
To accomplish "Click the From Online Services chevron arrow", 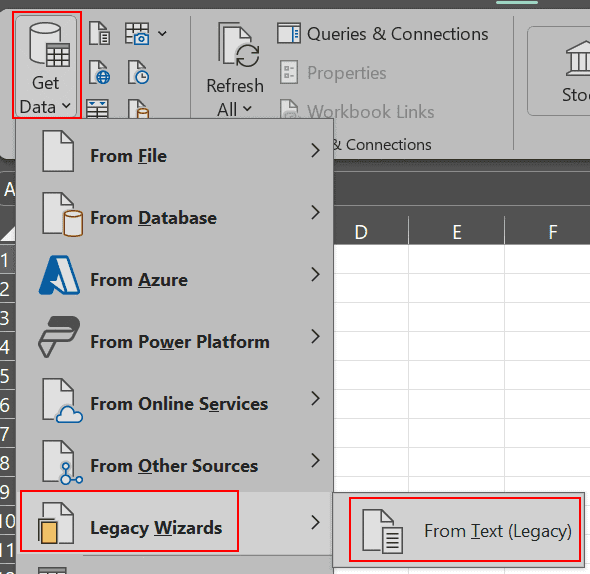I will tap(315, 399).
